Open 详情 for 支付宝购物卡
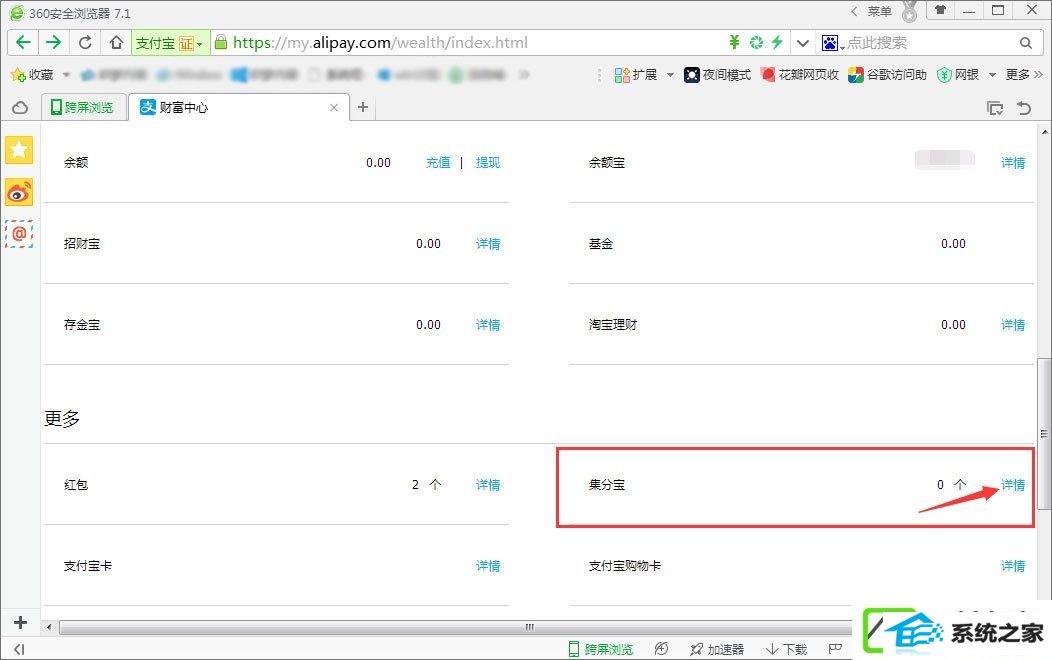Viewport: 1052px width, 660px height. tap(1013, 565)
